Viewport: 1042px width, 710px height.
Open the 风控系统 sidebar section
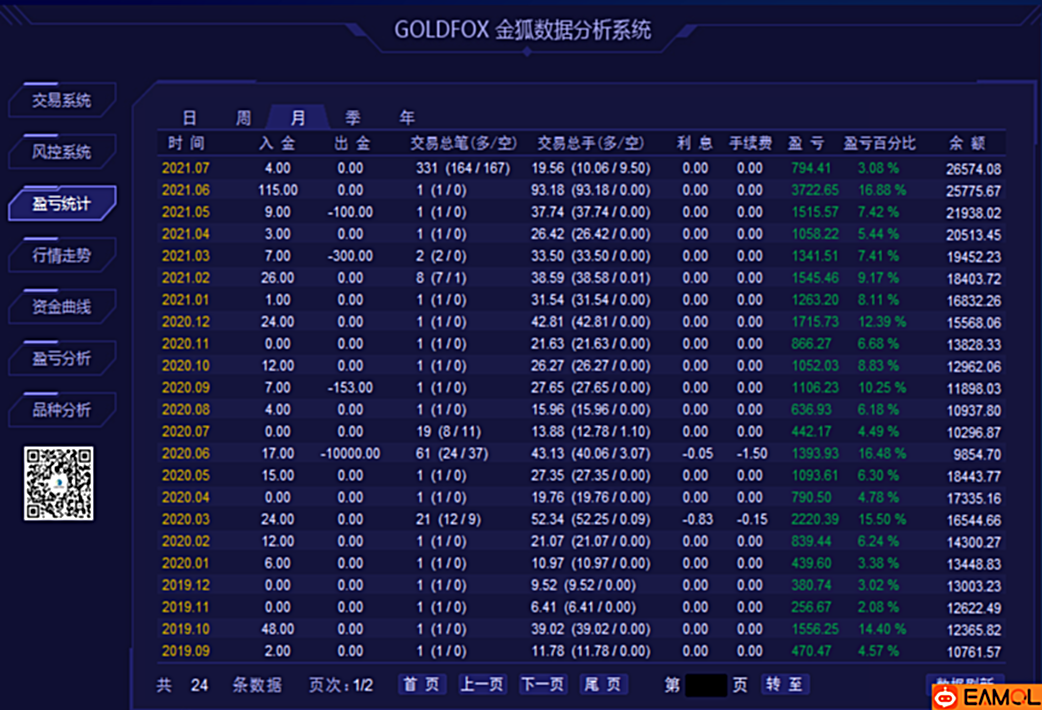tap(62, 152)
